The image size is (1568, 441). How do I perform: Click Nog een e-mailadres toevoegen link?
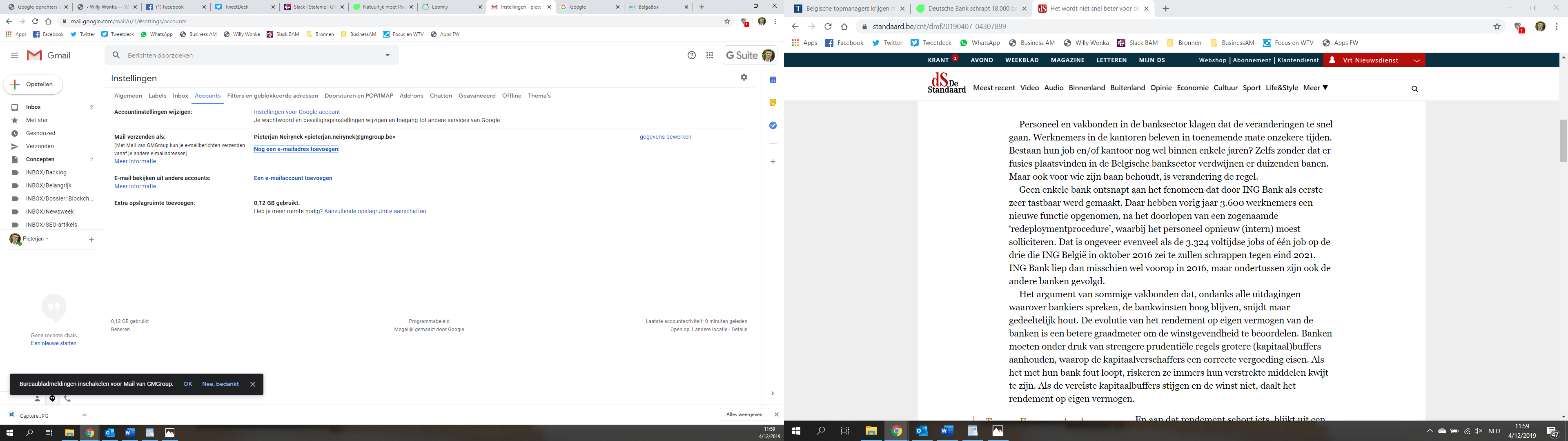coord(296,149)
